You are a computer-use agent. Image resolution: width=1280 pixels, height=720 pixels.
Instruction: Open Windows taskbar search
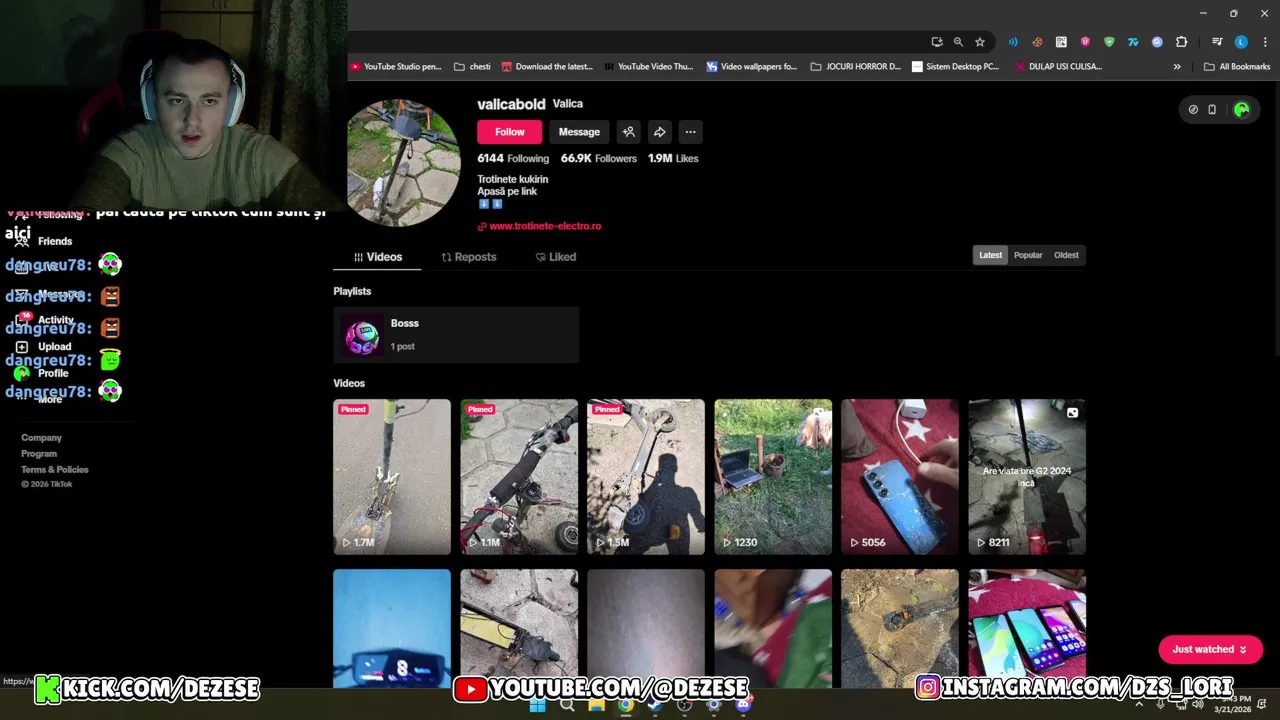click(567, 705)
